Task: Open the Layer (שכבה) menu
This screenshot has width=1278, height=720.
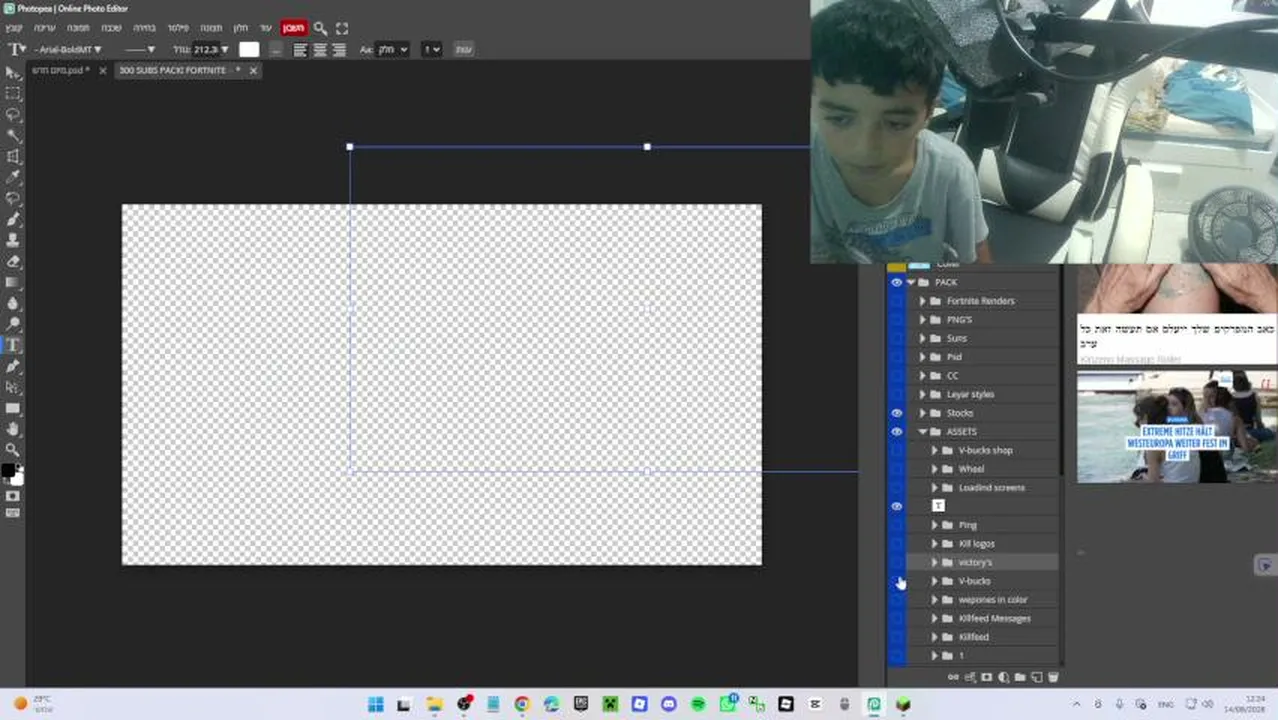Action: pyautogui.click(x=111, y=28)
